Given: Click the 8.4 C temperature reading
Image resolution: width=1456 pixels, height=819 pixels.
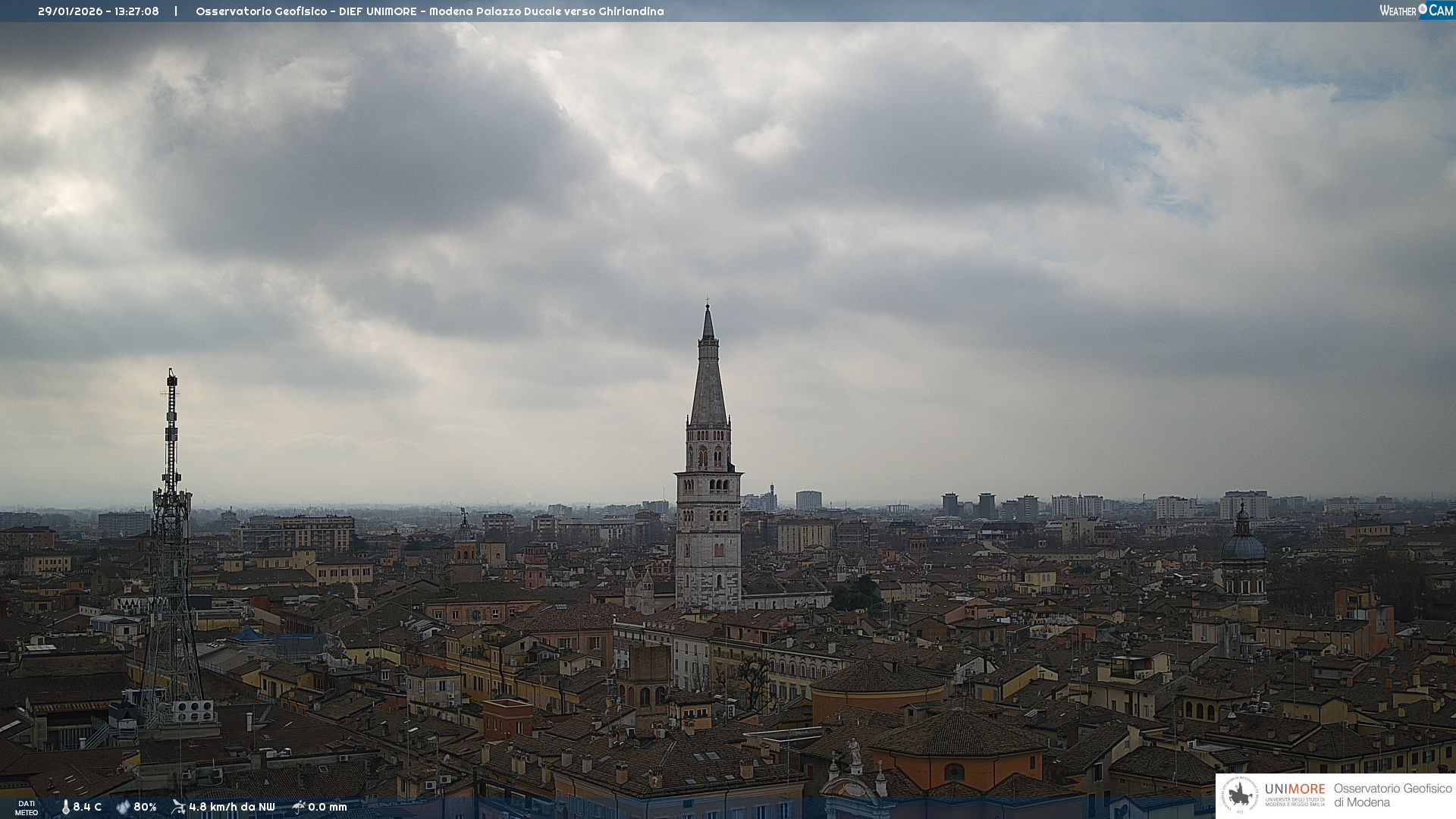Looking at the screenshot, I should (x=87, y=807).
